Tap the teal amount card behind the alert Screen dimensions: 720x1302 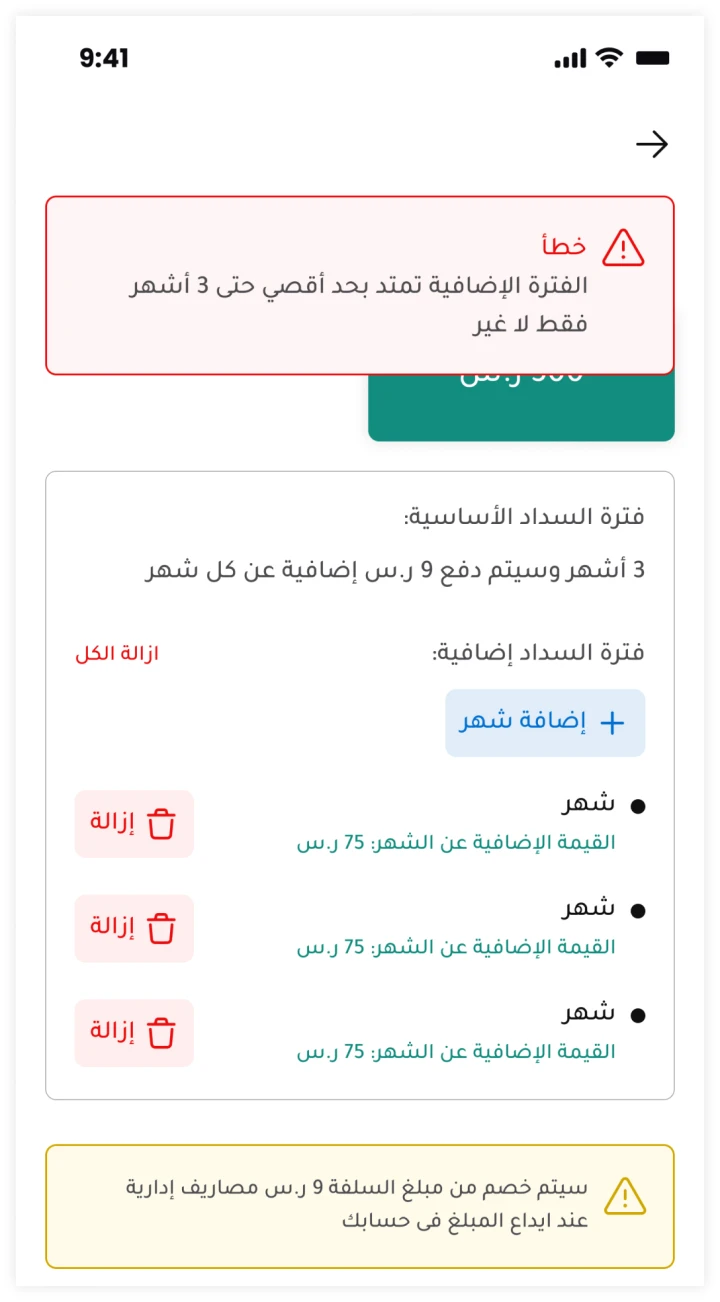pyautogui.click(x=521, y=408)
